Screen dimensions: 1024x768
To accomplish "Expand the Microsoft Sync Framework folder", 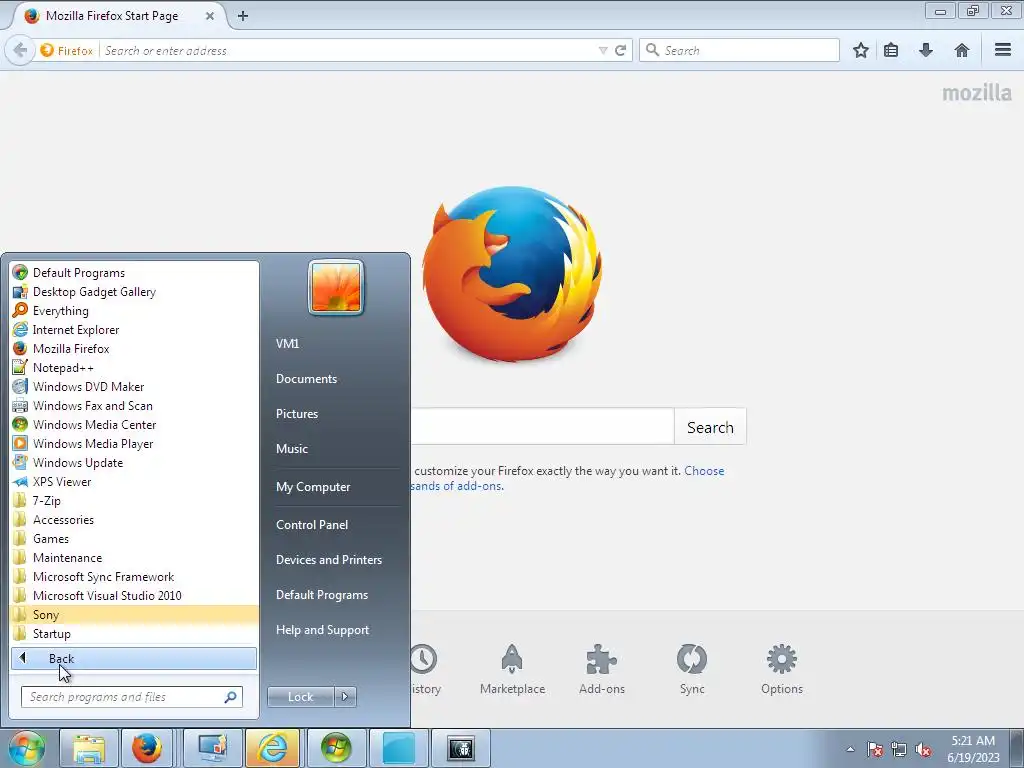I will coord(135,577).
